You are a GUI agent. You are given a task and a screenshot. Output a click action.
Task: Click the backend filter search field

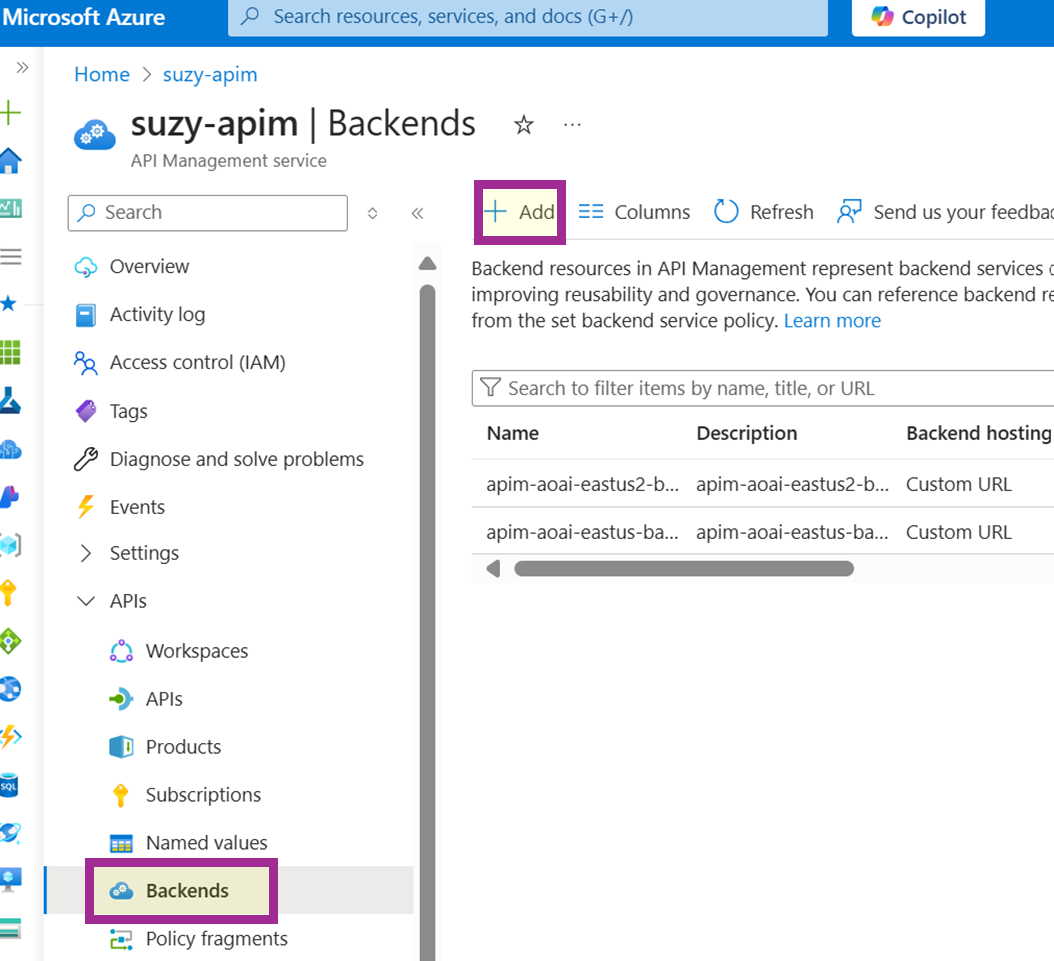click(x=760, y=388)
